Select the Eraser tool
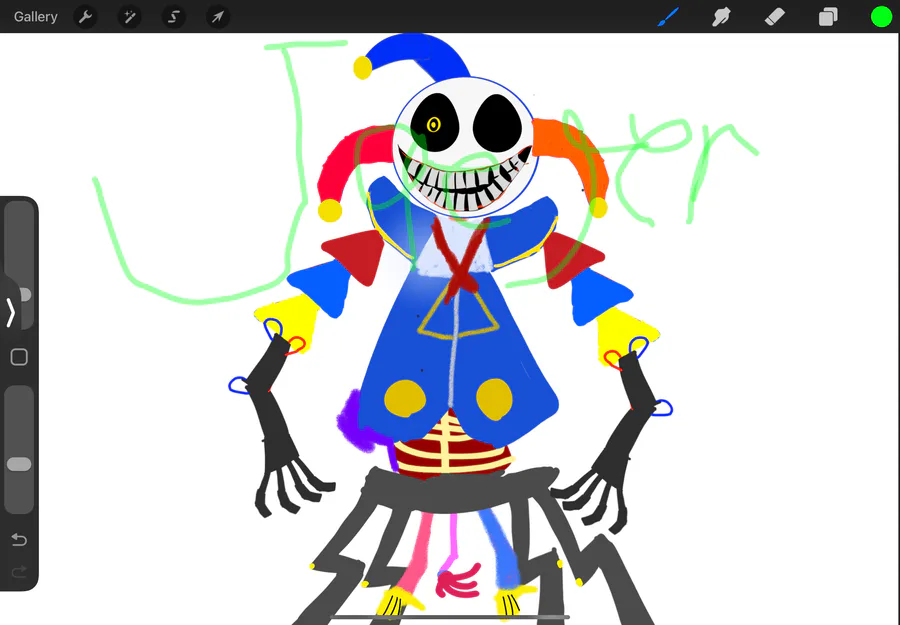The width and height of the screenshot is (900, 625). (x=774, y=17)
